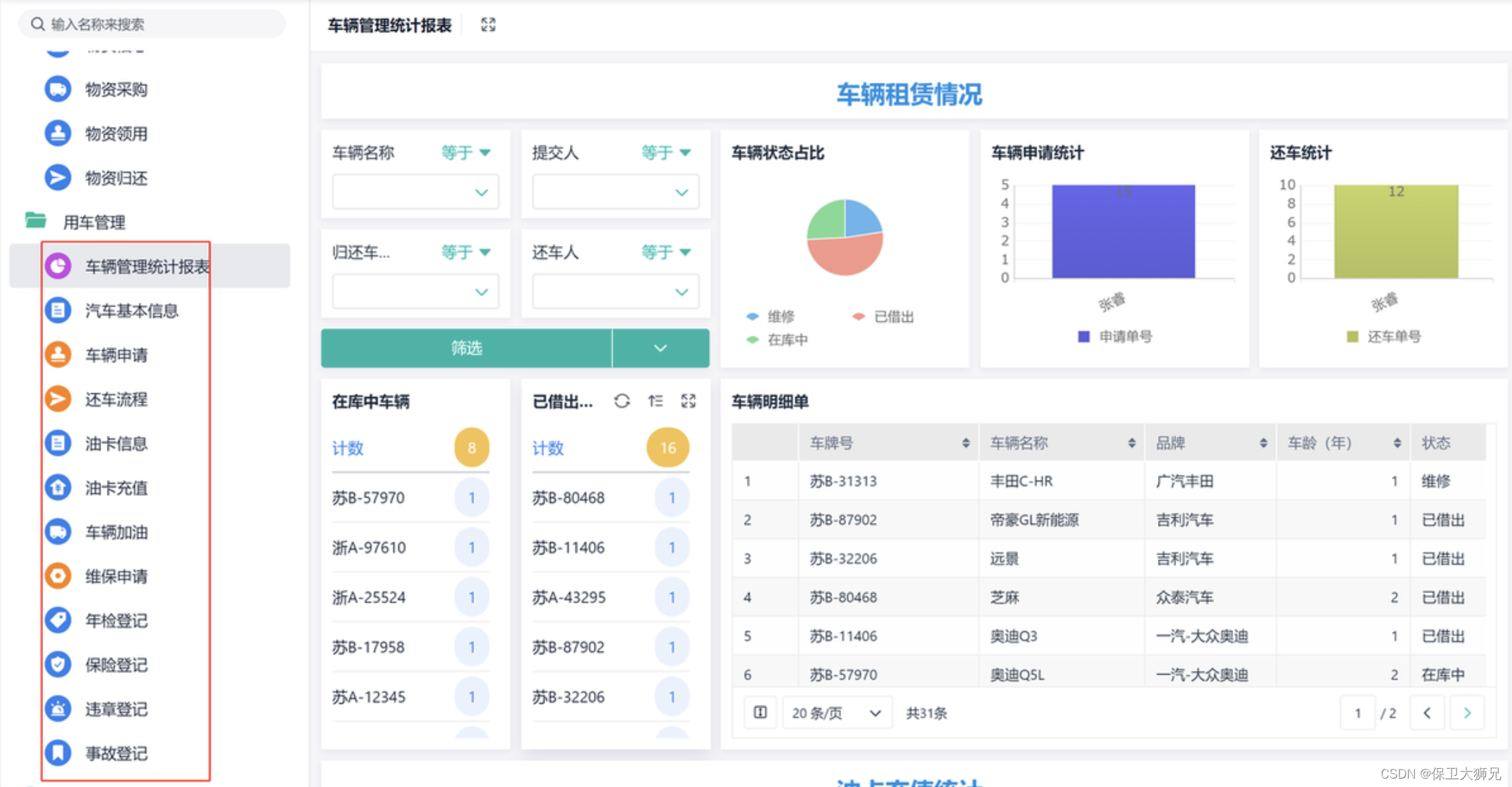This screenshot has width=1512, height=787.
Task: Open 油卡充值 from the sidebar
Action: pos(116,488)
